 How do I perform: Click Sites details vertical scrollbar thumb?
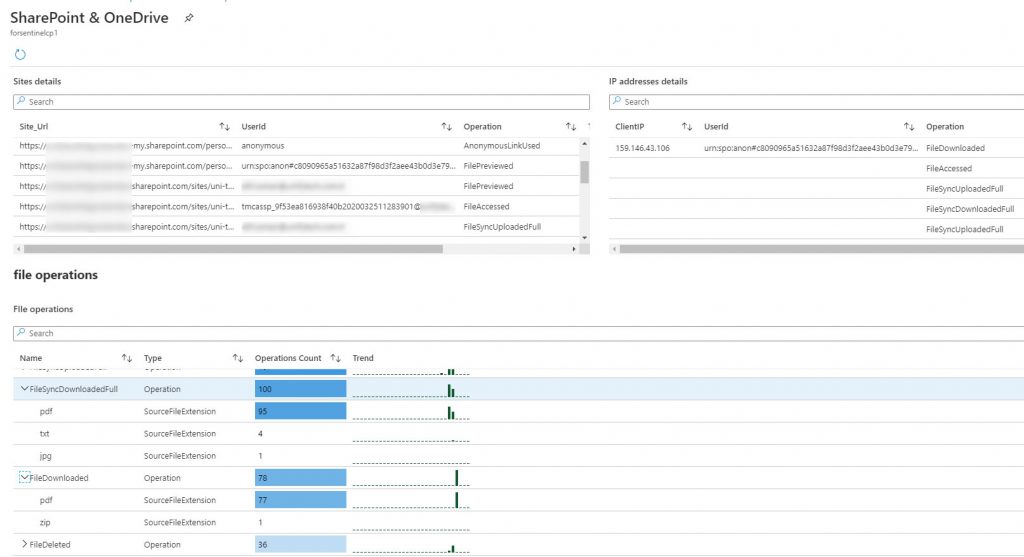click(584, 172)
